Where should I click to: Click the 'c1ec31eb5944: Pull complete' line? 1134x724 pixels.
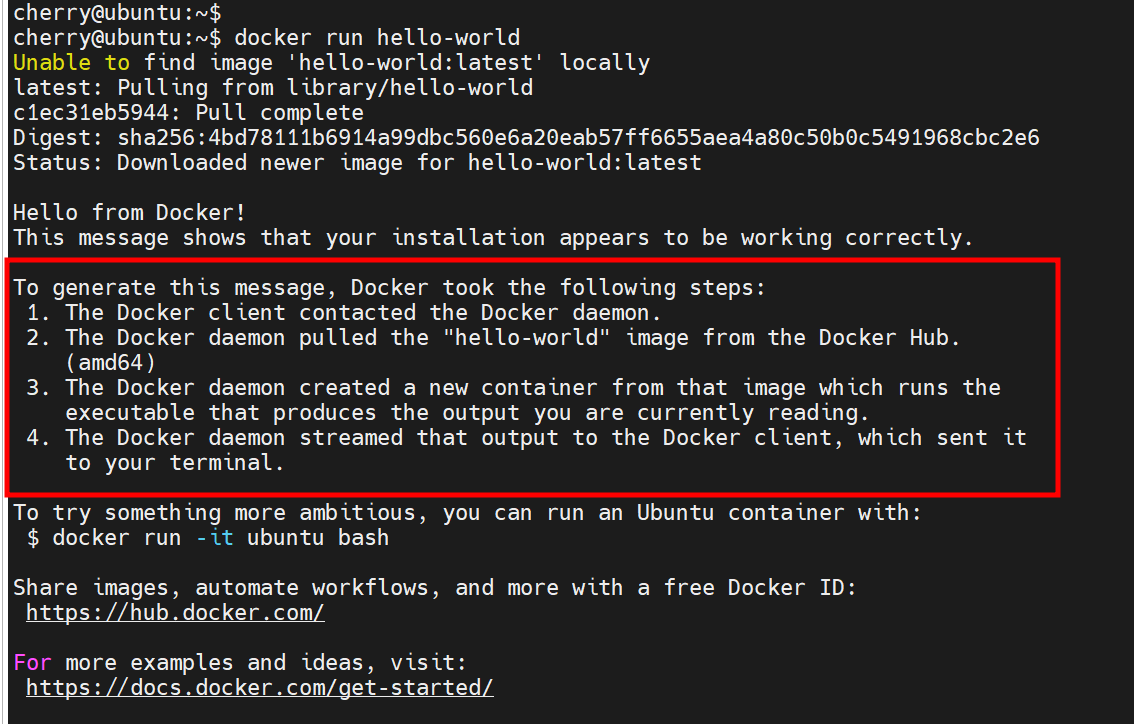[188, 112]
